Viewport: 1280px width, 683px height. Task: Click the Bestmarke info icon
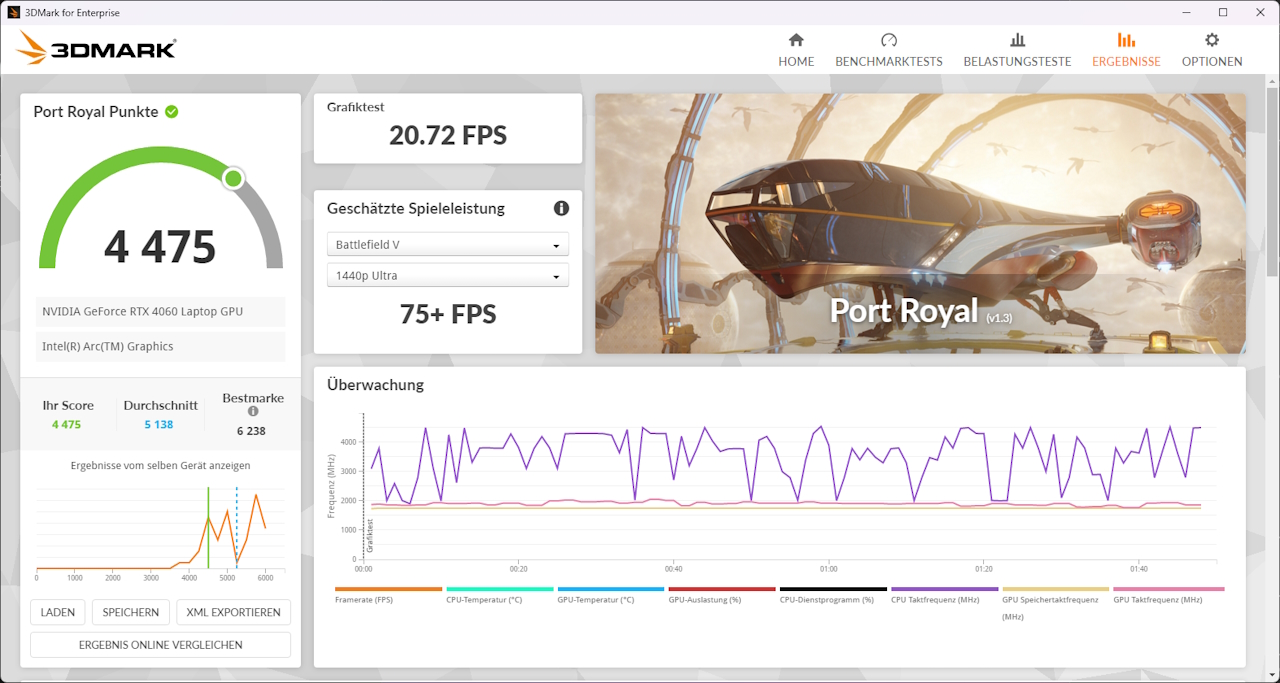click(x=253, y=411)
